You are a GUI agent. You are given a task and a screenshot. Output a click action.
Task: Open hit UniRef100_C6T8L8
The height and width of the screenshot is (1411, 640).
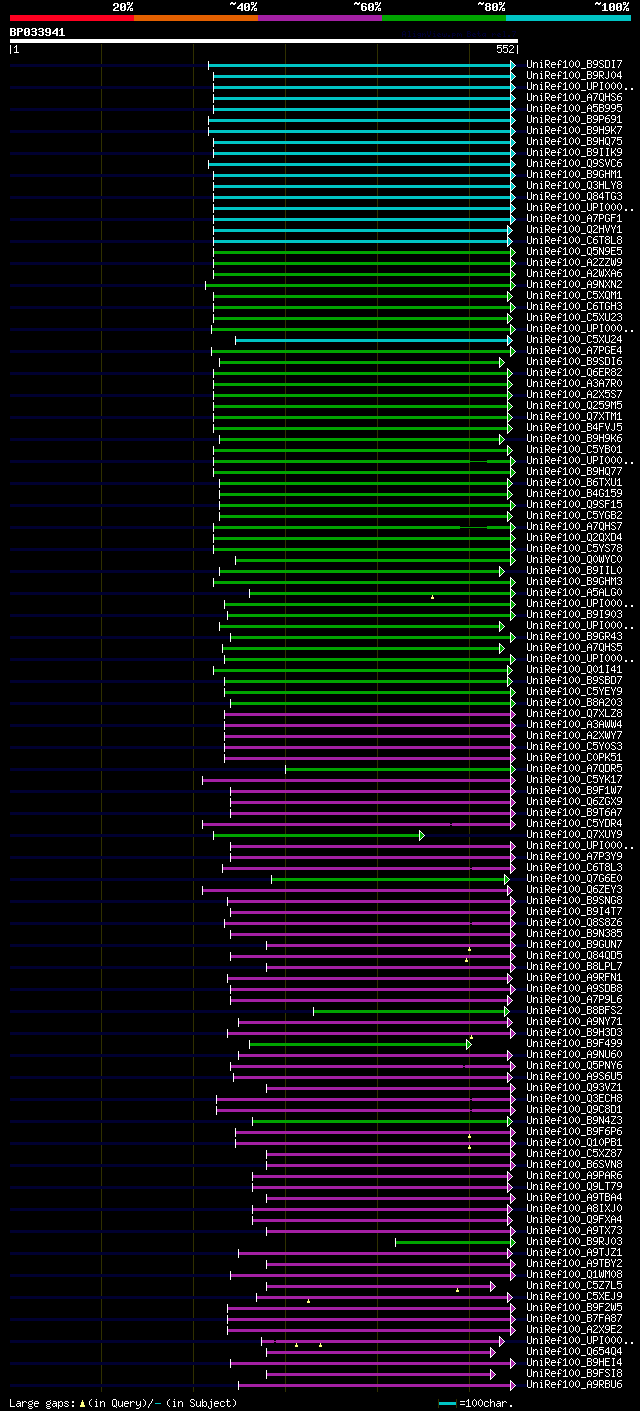pos(574,240)
